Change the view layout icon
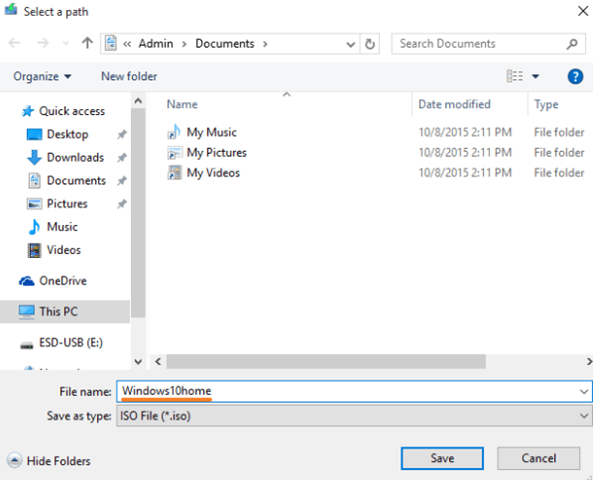 tap(515, 76)
